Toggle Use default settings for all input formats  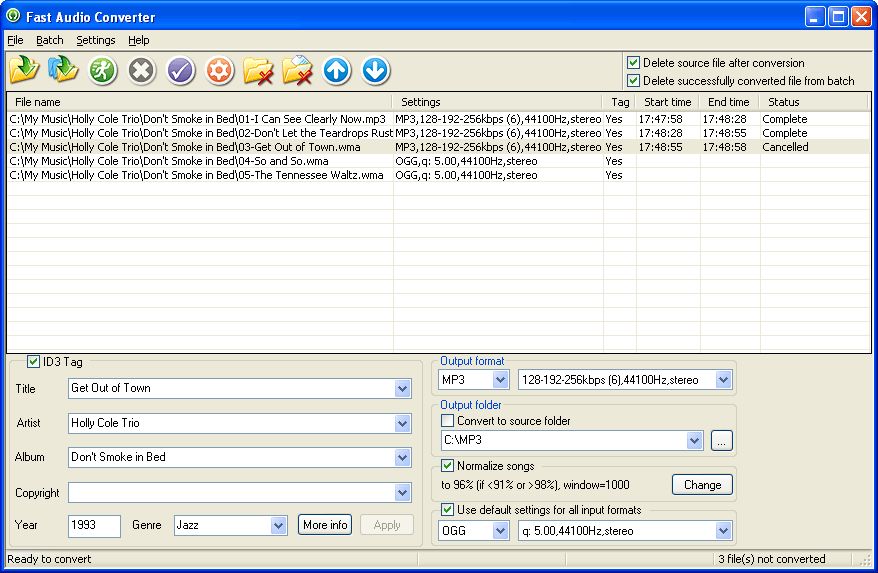pos(447,510)
